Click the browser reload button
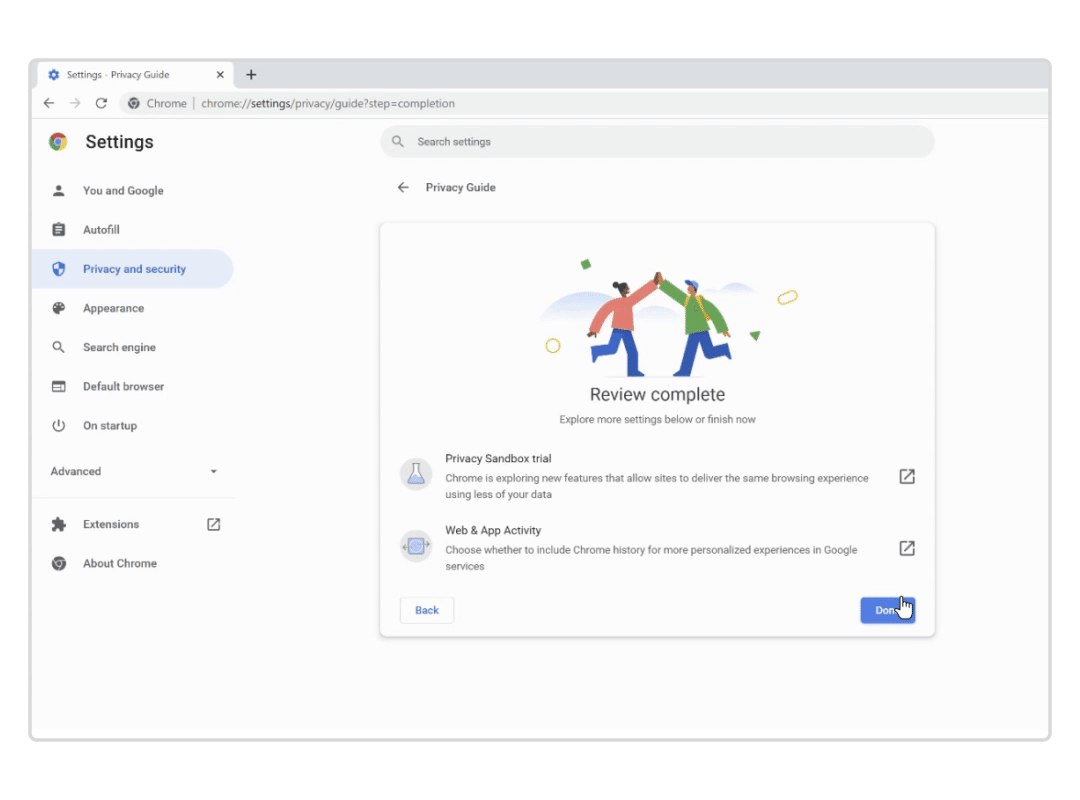The width and height of the screenshot is (1080, 800). [x=101, y=103]
